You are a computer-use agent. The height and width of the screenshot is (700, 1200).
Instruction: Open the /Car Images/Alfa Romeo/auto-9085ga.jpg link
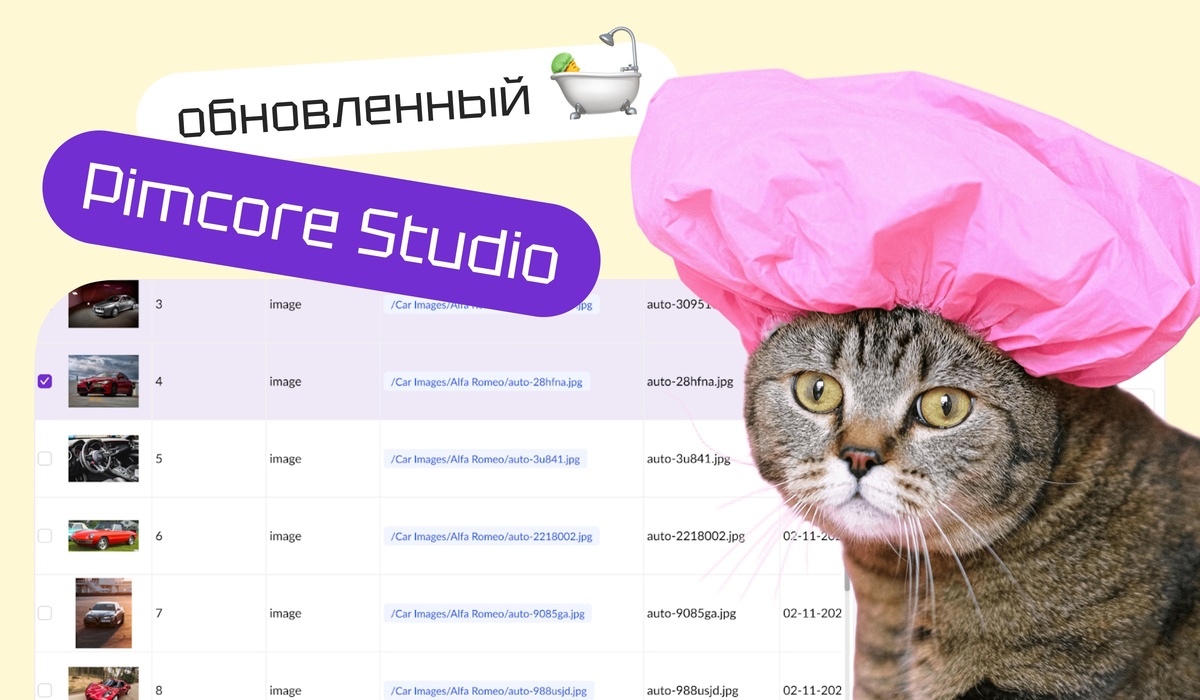point(488,613)
